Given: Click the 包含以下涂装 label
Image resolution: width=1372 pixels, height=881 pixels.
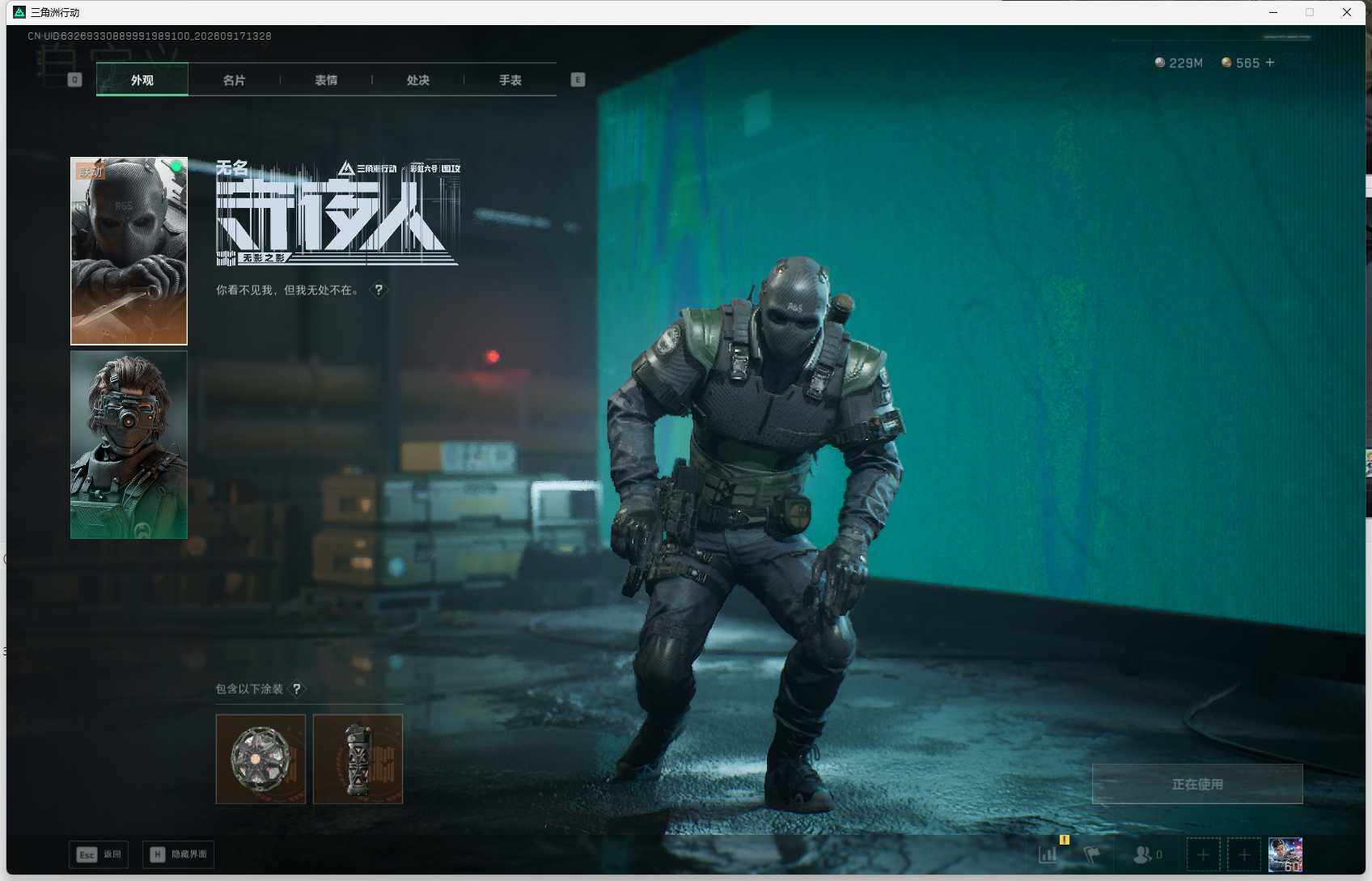Looking at the screenshot, I should point(249,688).
